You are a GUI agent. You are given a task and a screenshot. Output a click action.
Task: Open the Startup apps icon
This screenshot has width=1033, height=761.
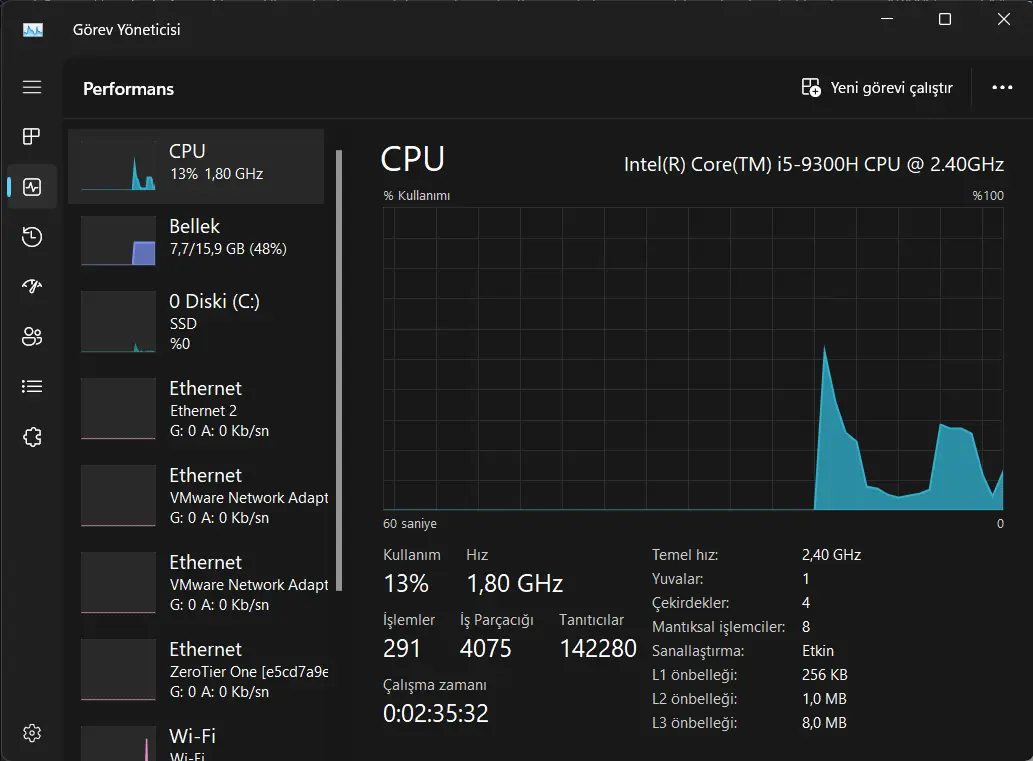click(x=32, y=286)
